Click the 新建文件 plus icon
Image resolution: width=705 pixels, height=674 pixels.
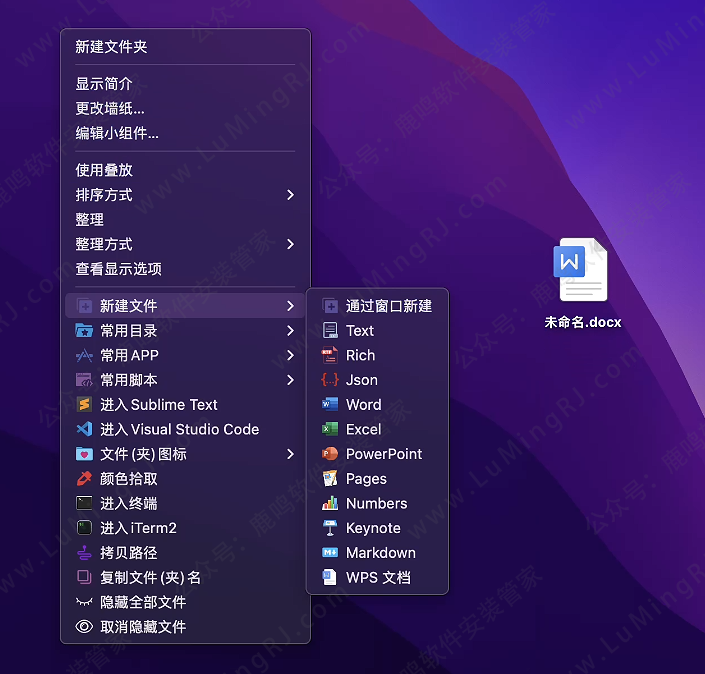(84, 306)
